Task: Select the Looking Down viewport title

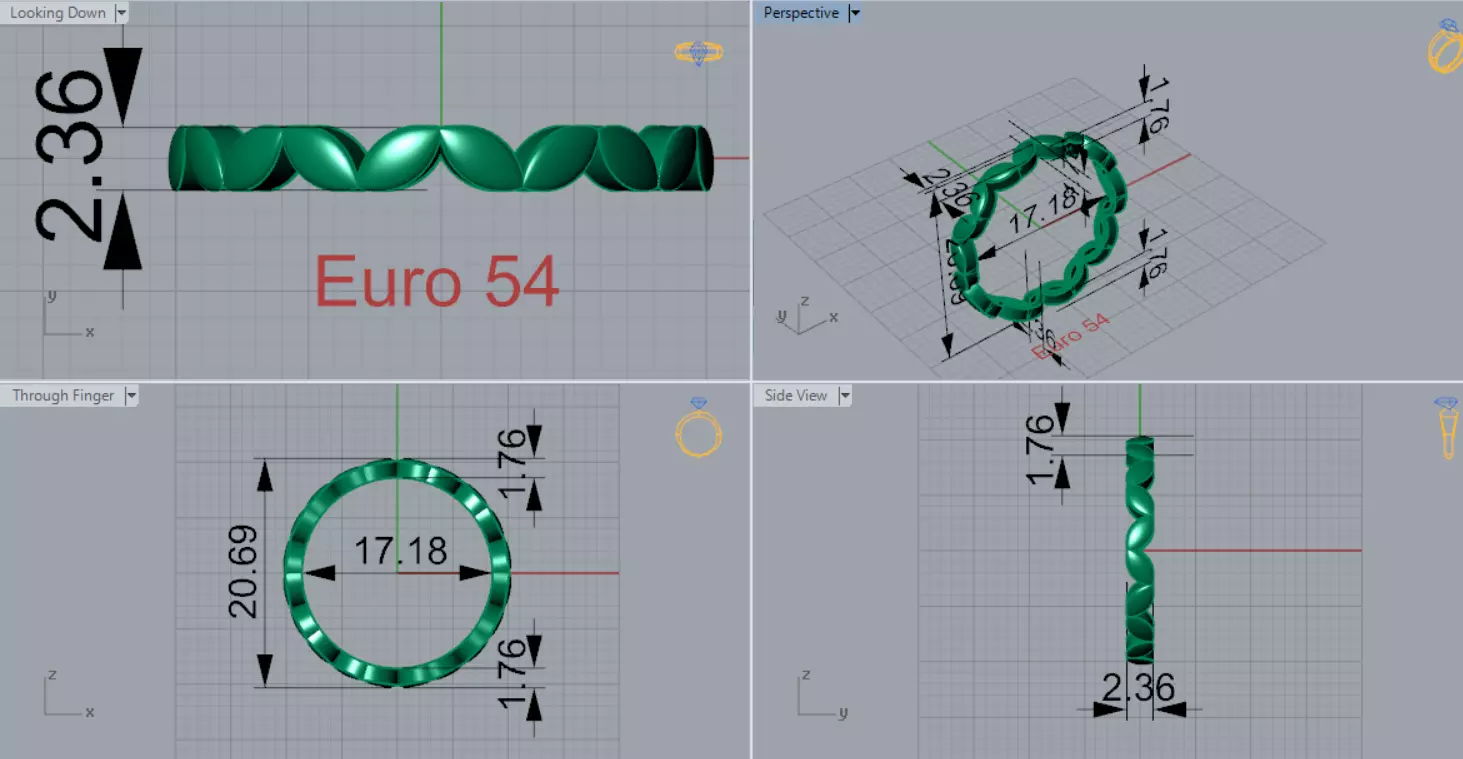Action: (58, 13)
